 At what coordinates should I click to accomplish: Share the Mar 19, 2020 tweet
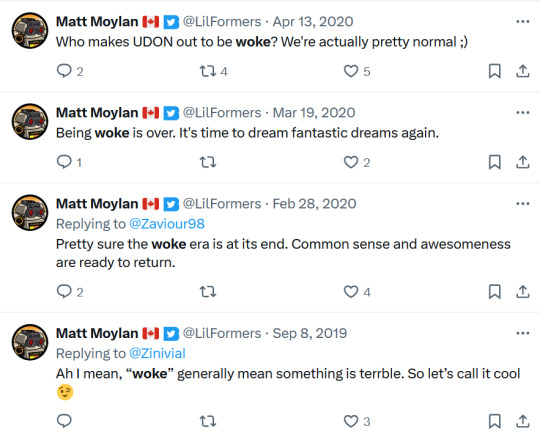pyautogui.click(x=522, y=162)
